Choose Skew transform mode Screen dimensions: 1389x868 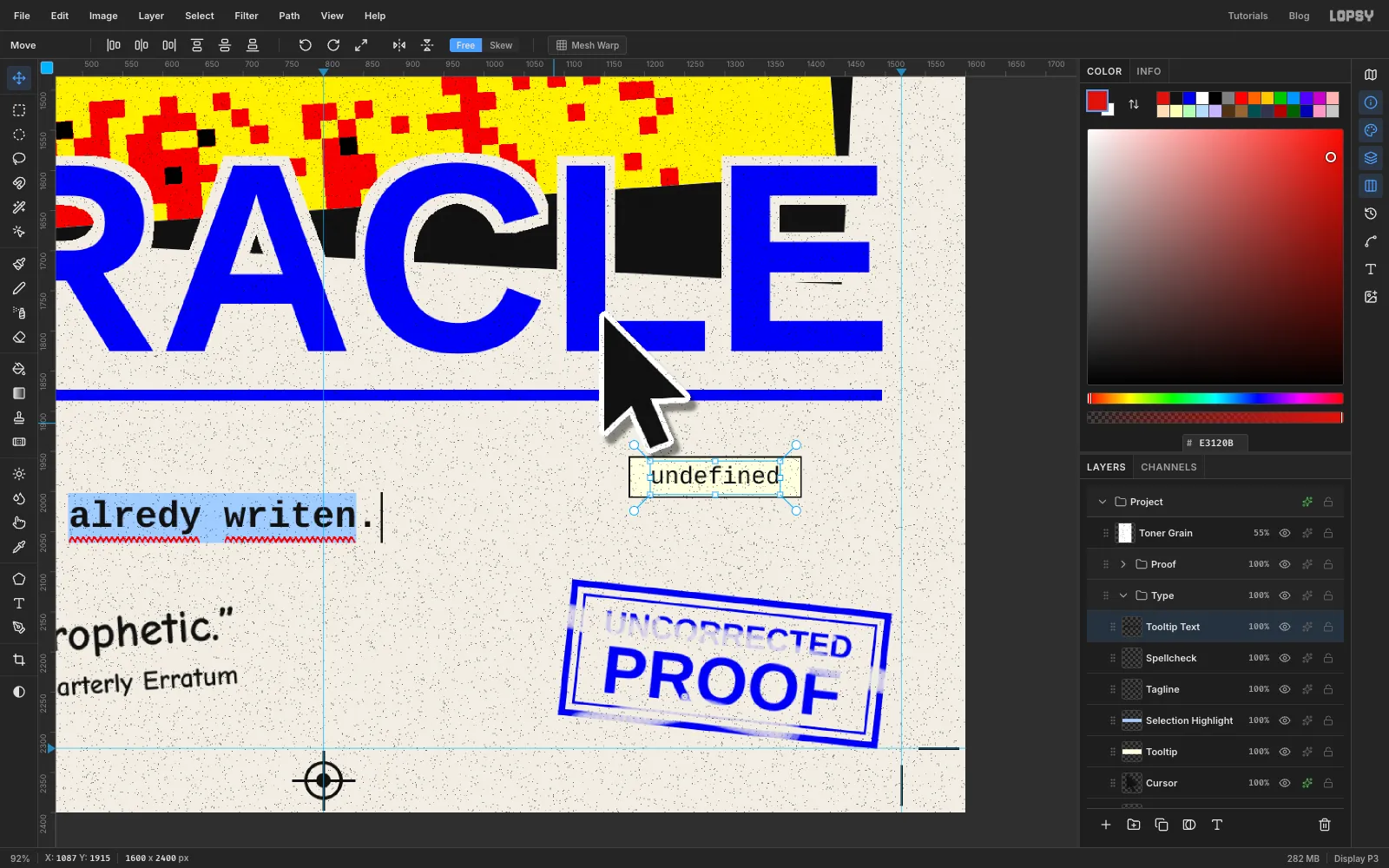(x=501, y=45)
